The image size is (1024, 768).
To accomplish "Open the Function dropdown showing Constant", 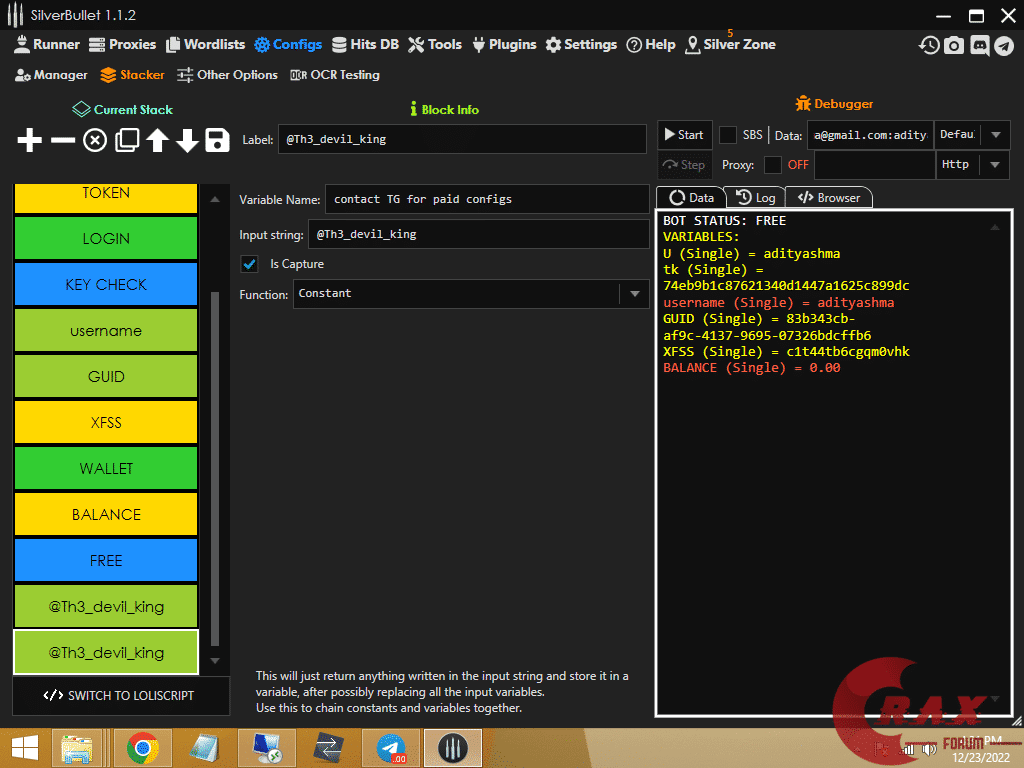I will 635,294.
